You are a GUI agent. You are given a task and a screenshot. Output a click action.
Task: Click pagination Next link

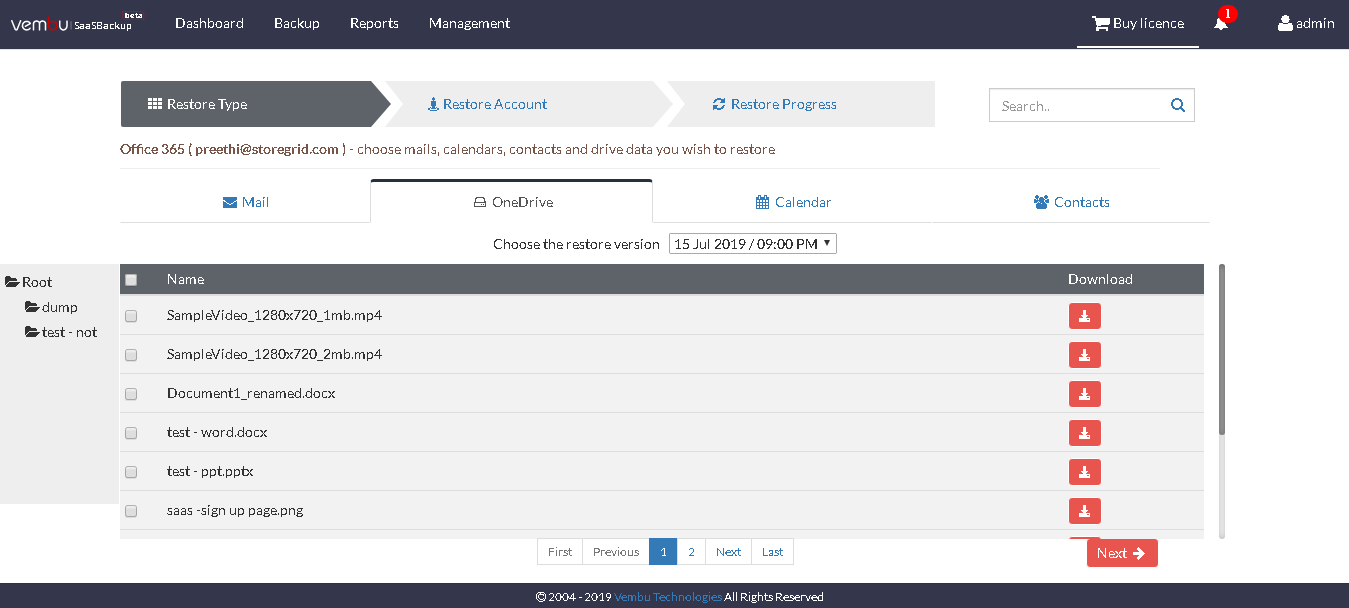tap(729, 552)
